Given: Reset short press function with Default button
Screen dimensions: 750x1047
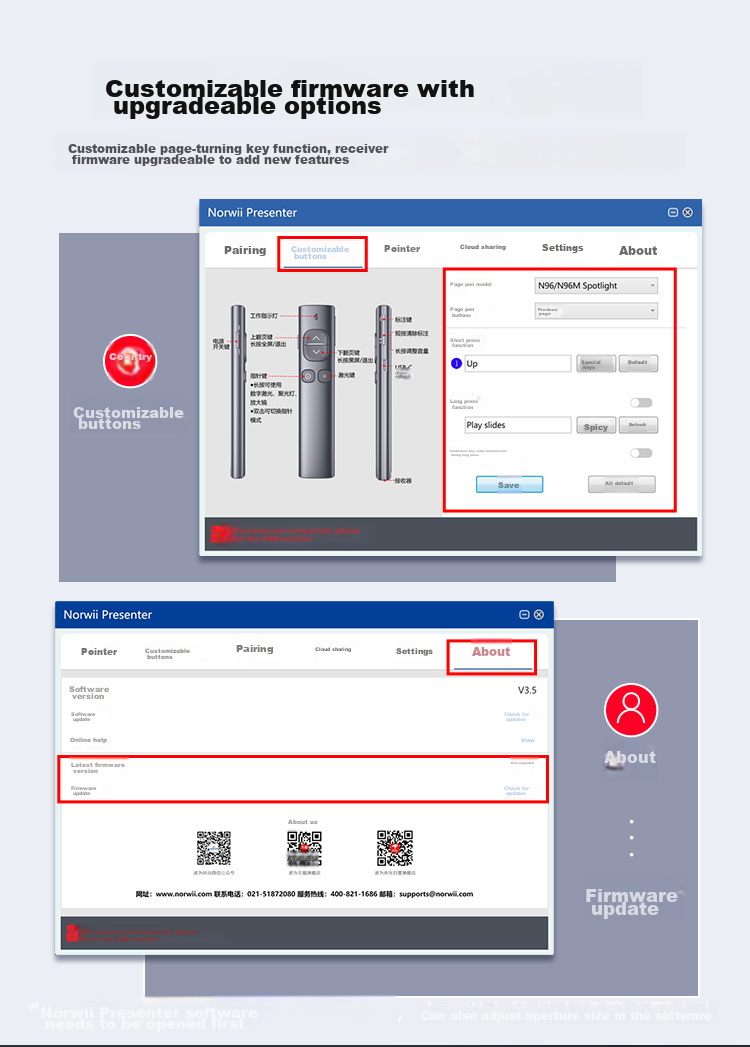Looking at the screenshot, I should pos(638,363).
